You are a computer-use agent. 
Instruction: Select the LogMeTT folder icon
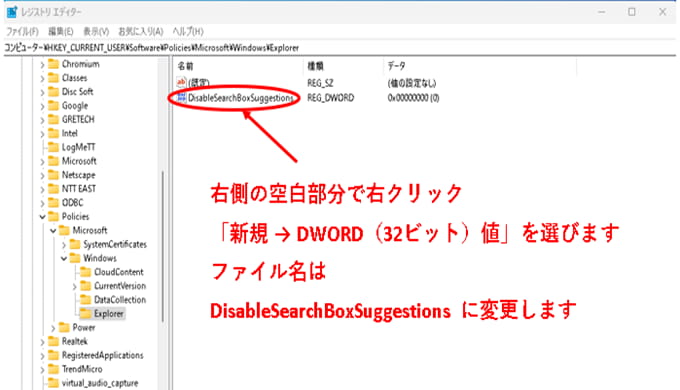pyautogui.click(x=53, y=147)
